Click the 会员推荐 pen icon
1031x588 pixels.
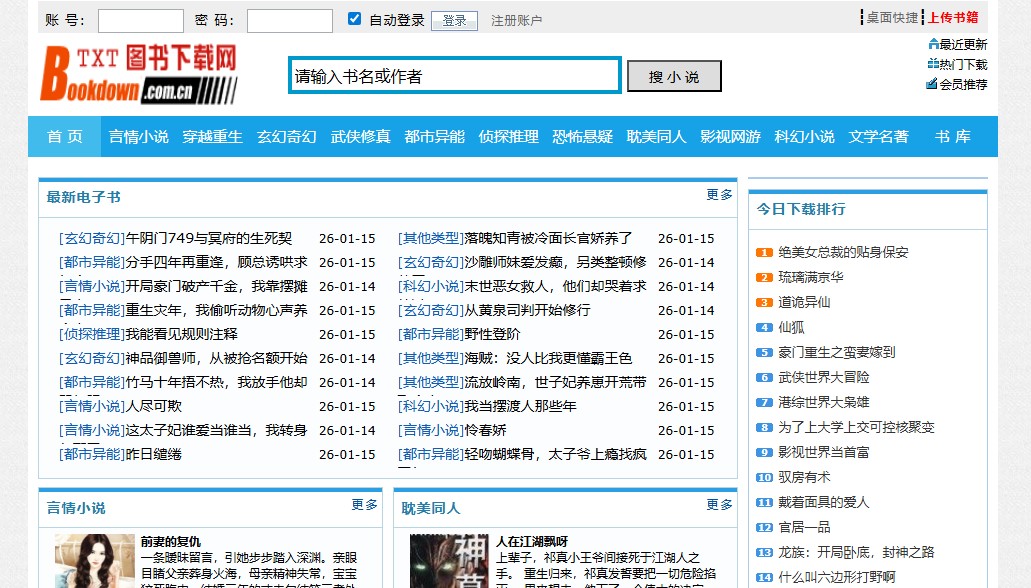click(x=932, y=83)
